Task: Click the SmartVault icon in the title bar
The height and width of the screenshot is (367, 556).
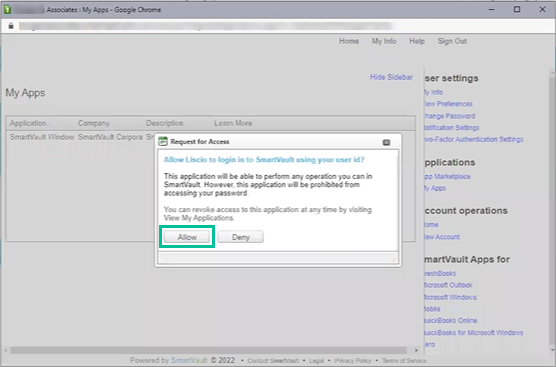Action: (7, 10)
